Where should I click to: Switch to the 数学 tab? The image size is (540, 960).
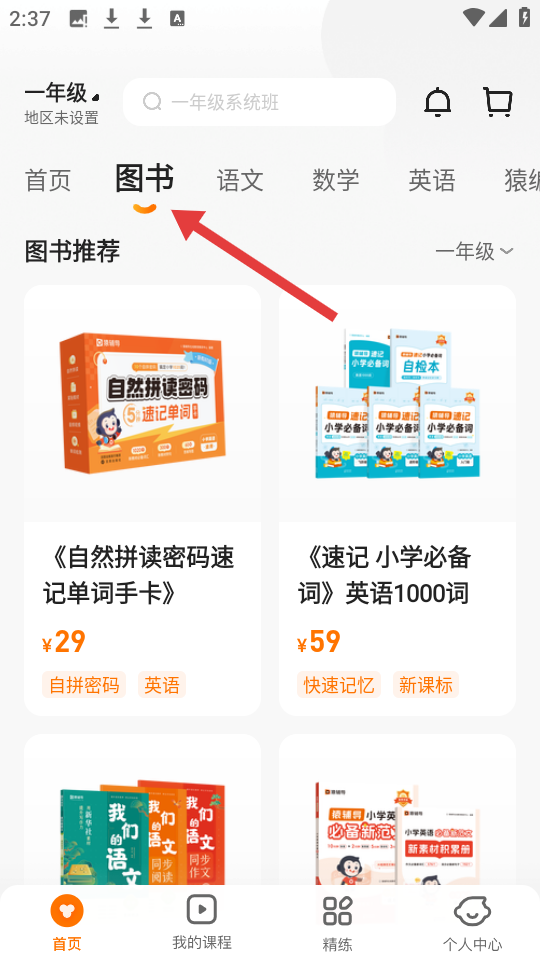tap(336, 181)
